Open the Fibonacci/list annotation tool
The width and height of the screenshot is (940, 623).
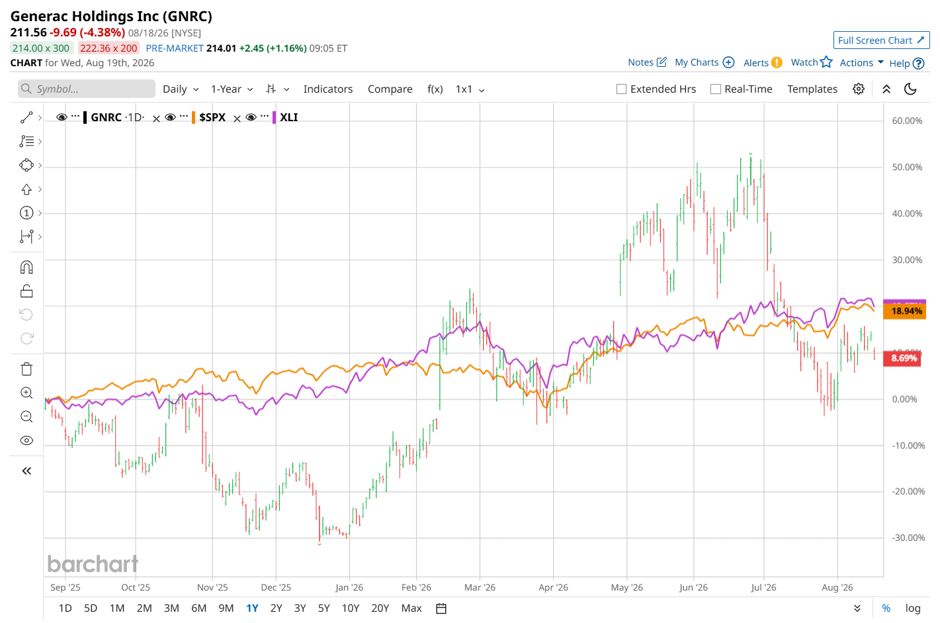26,142
